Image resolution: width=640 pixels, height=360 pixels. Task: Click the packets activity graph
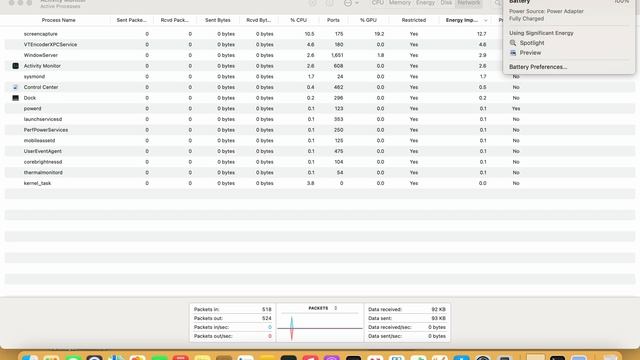pyautogui.click(x=320, y=328)
